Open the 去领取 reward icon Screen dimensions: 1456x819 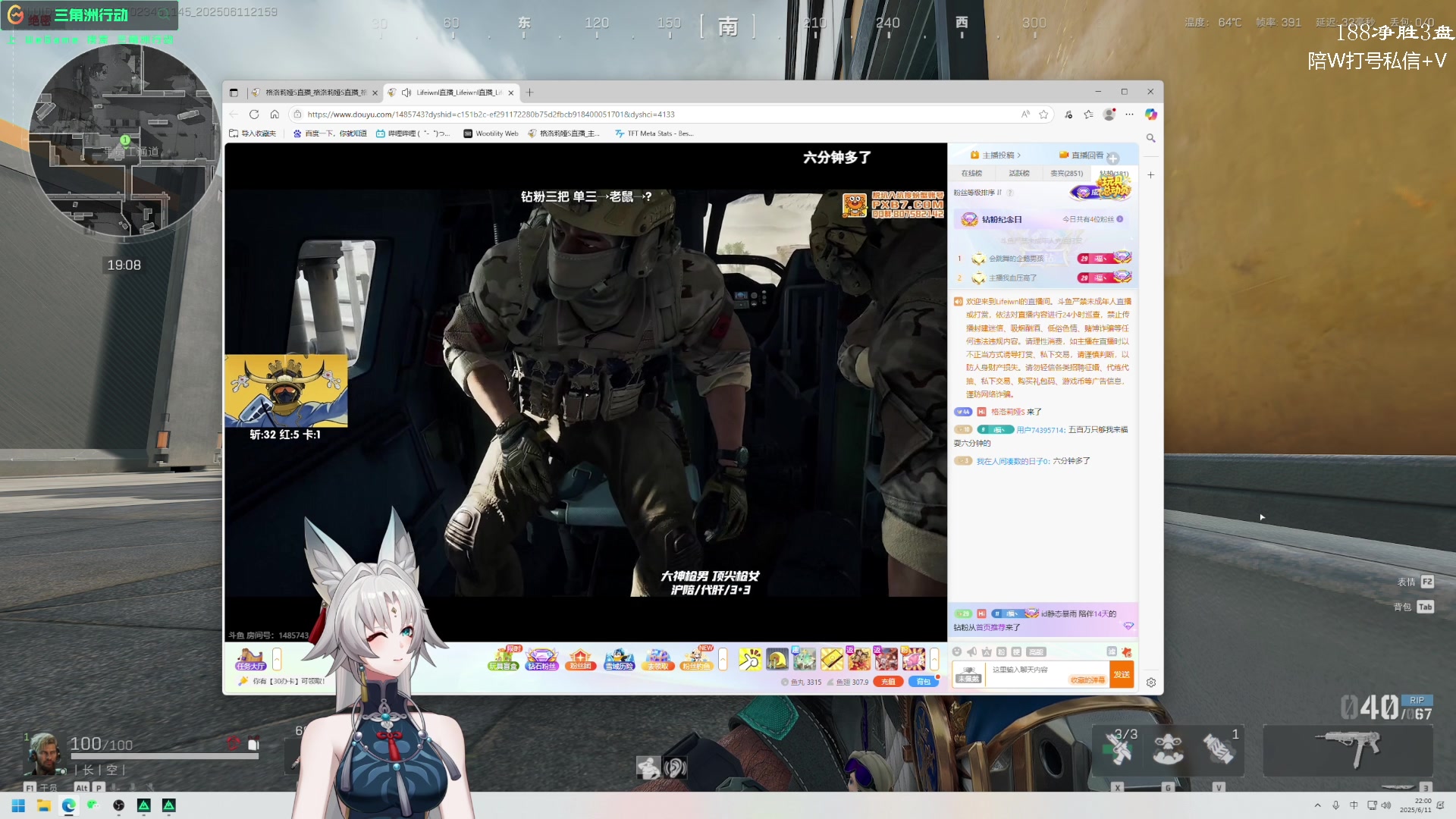click(x=657, y=659)
